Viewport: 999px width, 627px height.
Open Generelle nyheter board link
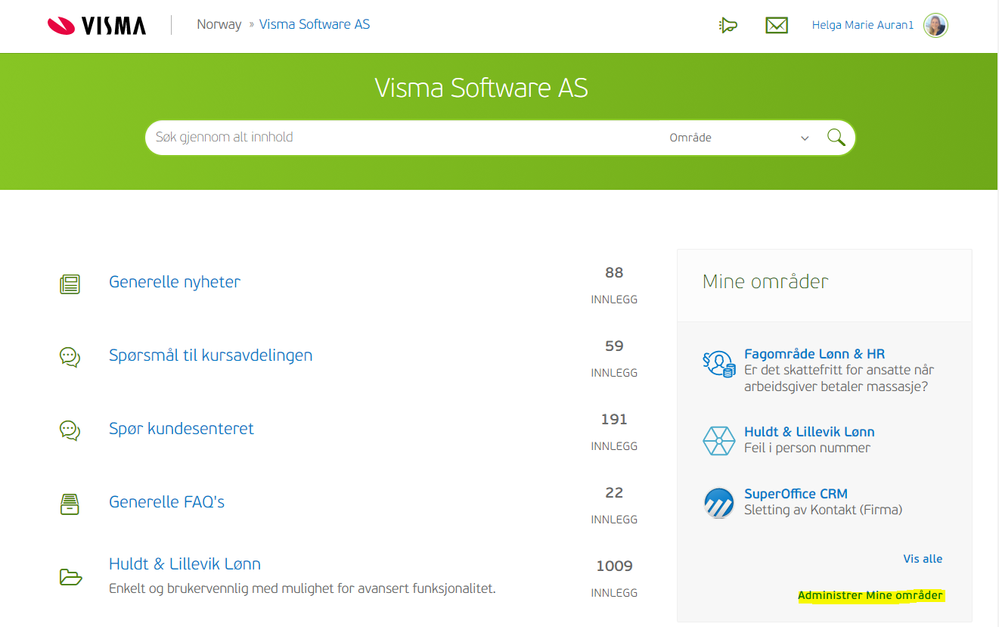coord(174,282)
